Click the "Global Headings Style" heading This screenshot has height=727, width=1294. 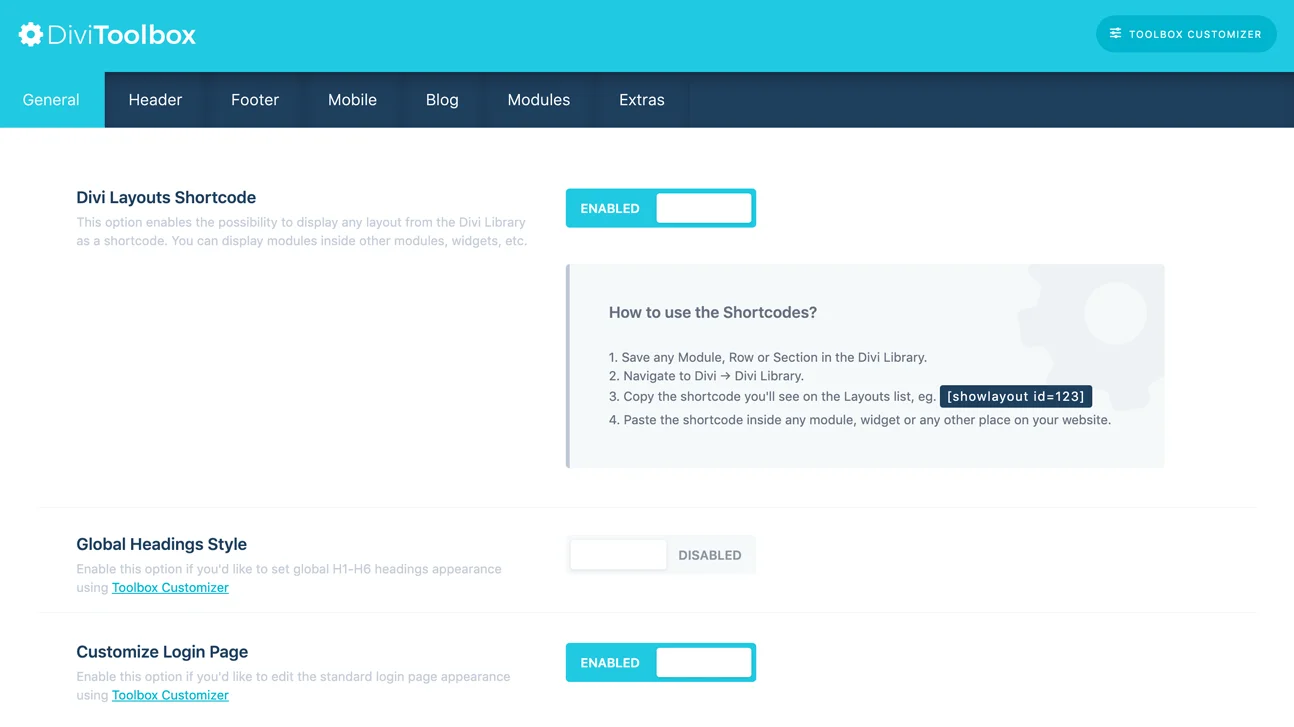point(161,544)
